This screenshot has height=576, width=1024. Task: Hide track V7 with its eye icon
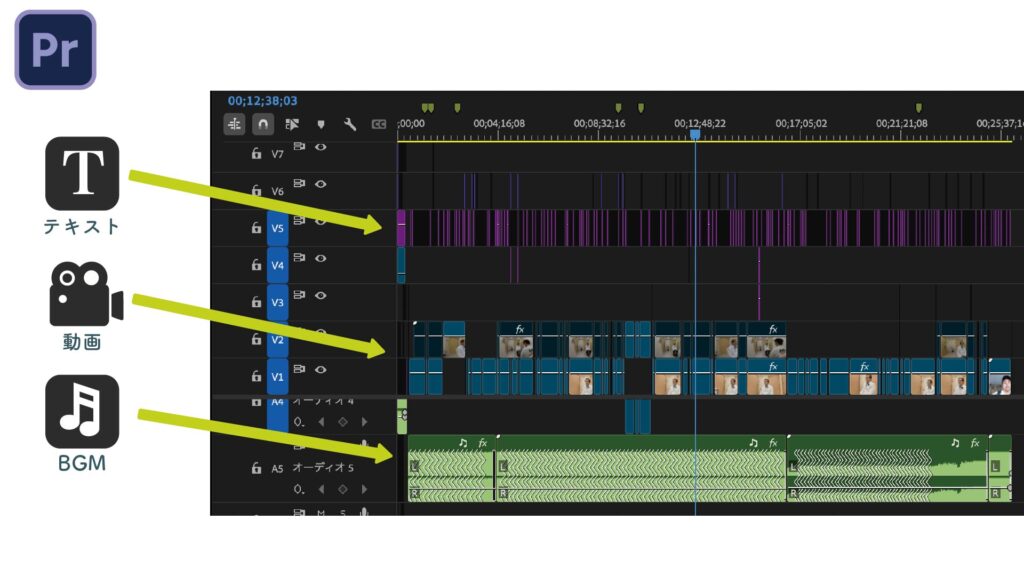[x=321, y=147]
